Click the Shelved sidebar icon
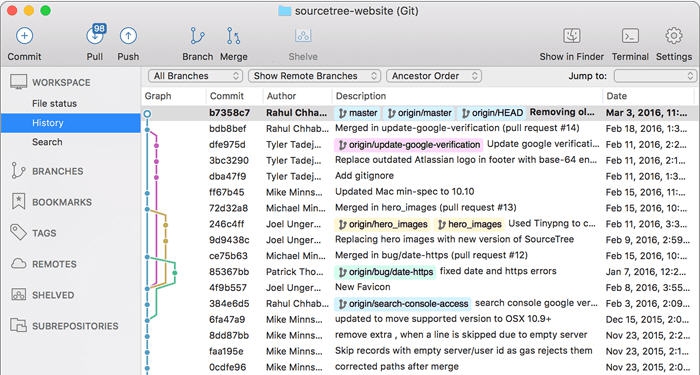Viewport: 700px width, 375px height. (x=18, y=295)
